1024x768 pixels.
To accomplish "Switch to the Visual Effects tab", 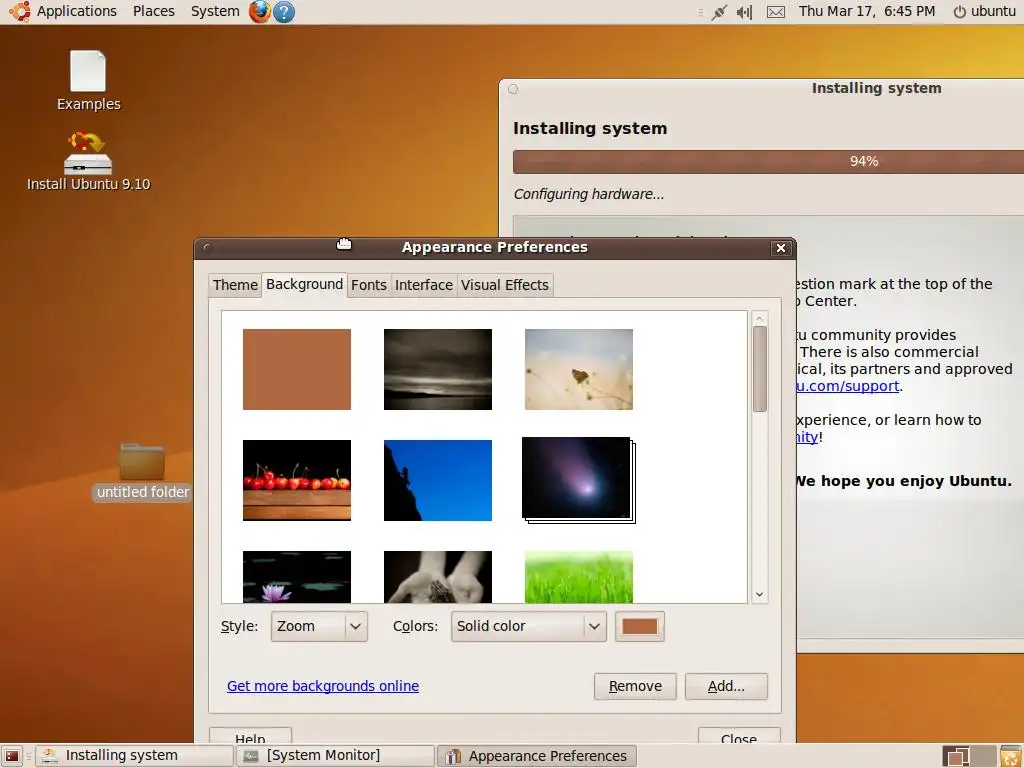I will click(x=505, y=285).
